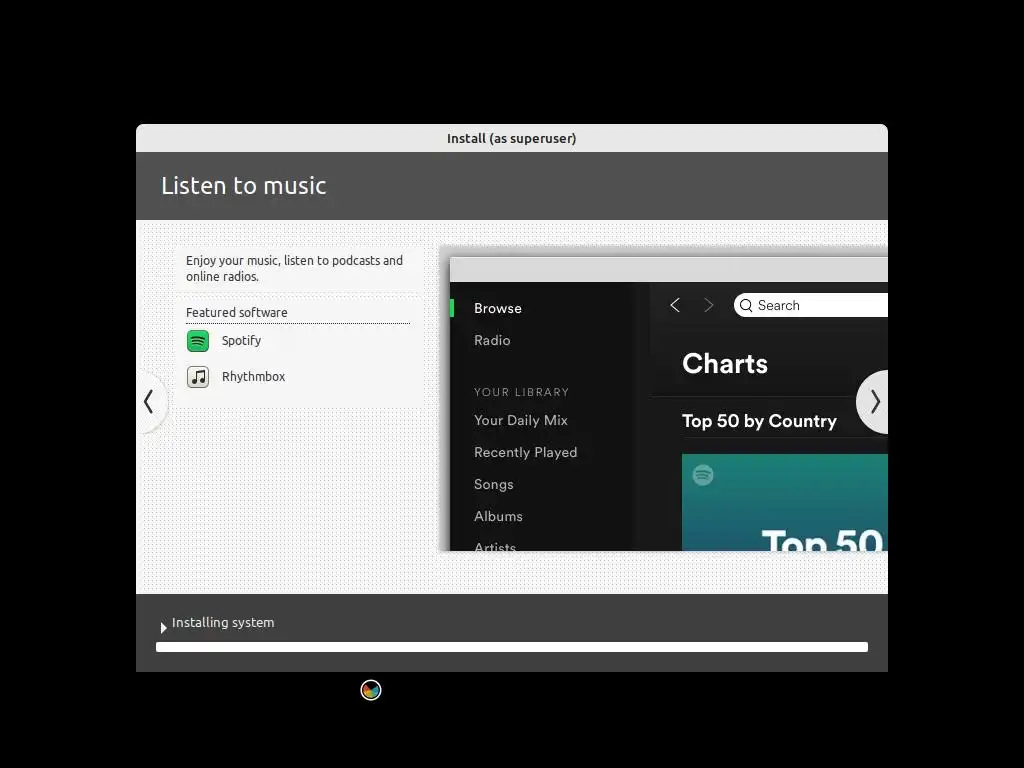
Task: Go to the previous slide arrow
Action: (150, 402)
